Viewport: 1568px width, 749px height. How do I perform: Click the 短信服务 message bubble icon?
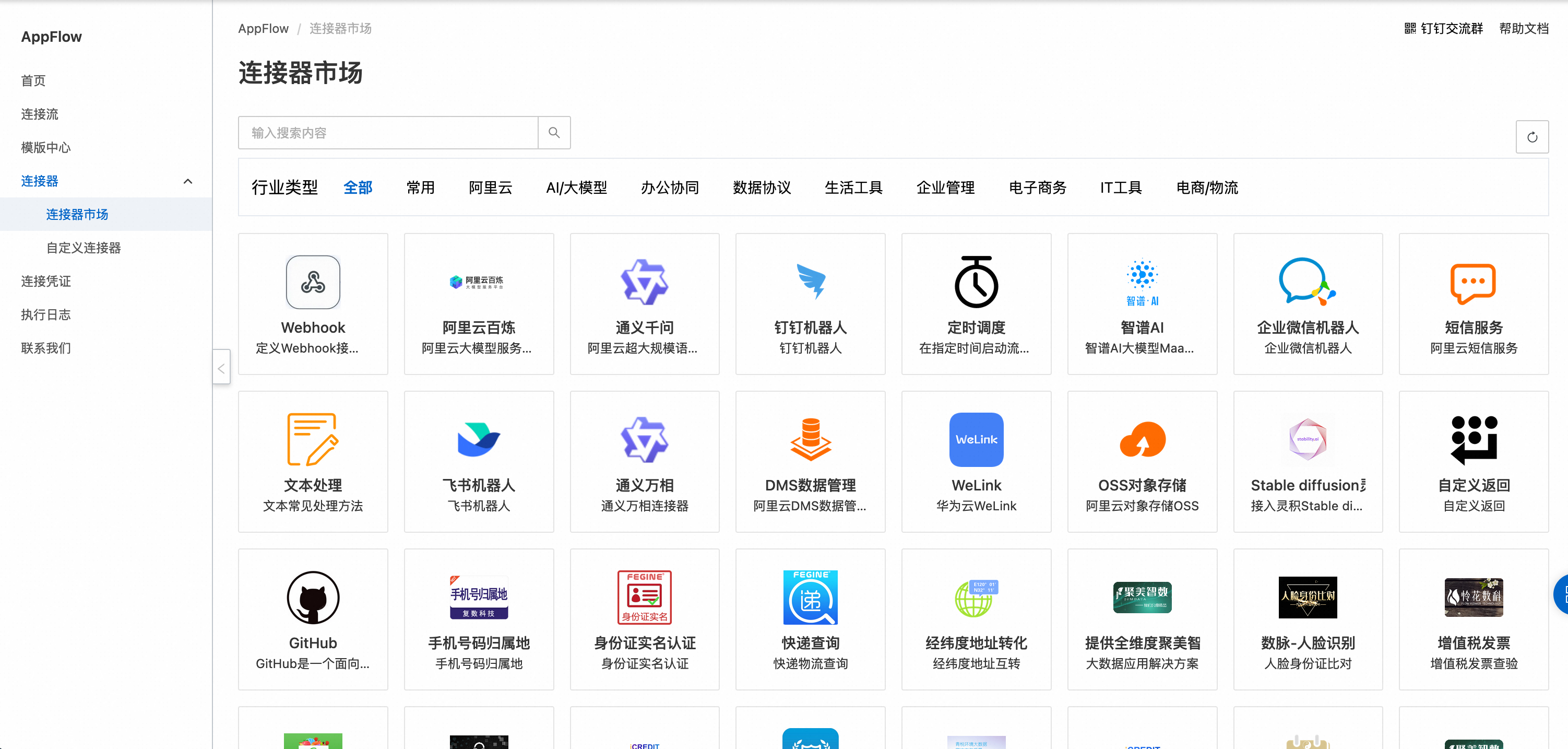(x=1473, y=282)
